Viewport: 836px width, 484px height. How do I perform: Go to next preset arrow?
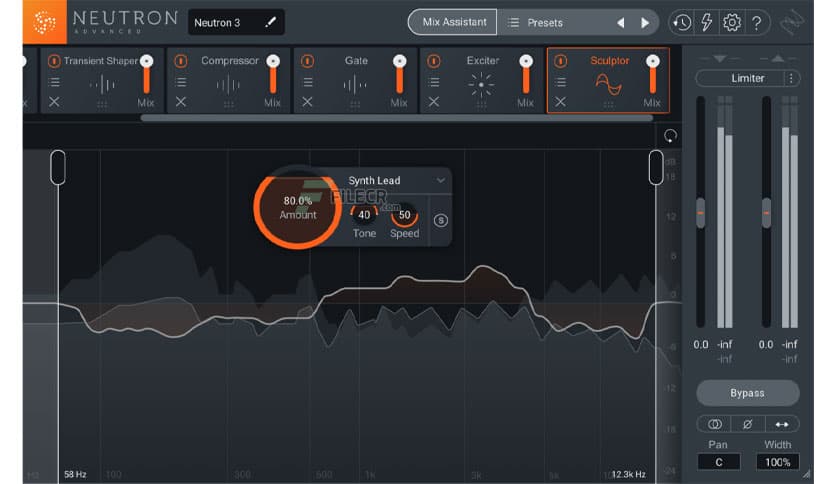(x=645, y=23)
